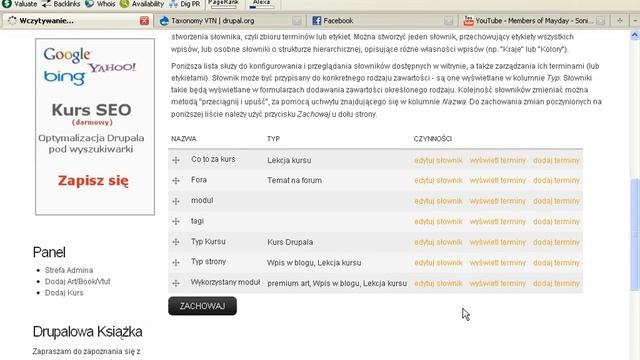Screen dimensions: 640x360
Task: Click drag handle icon for Typ Kursu row
Action: pos(176,242)
